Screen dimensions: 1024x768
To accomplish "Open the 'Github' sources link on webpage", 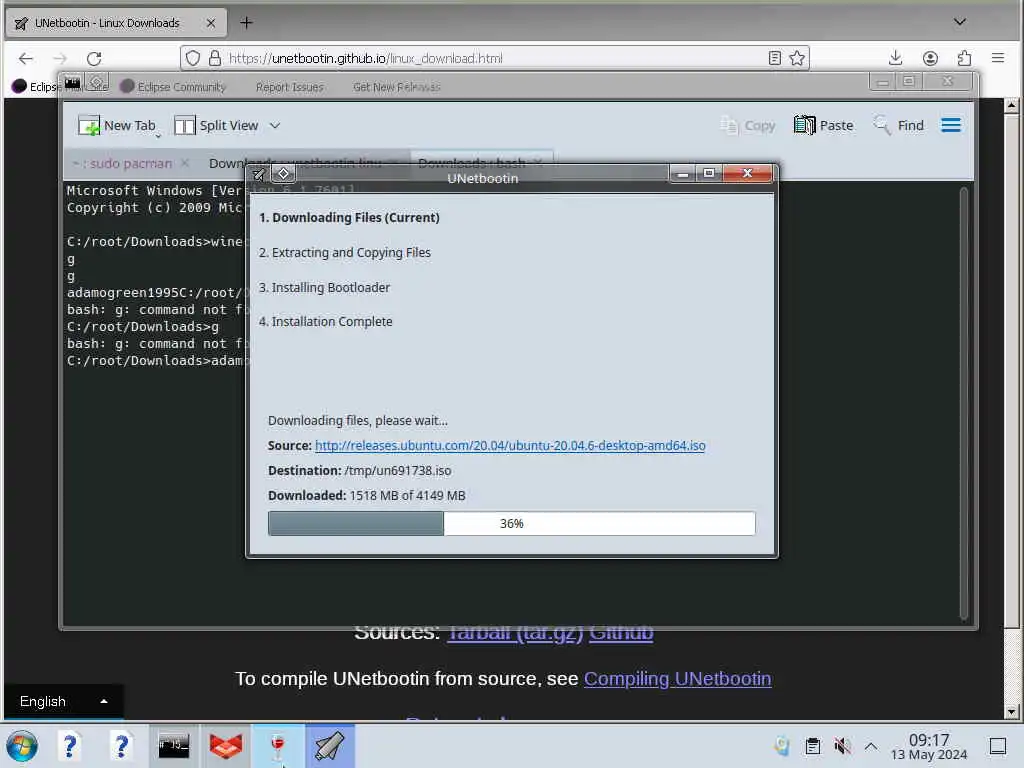I will (620, 633).
